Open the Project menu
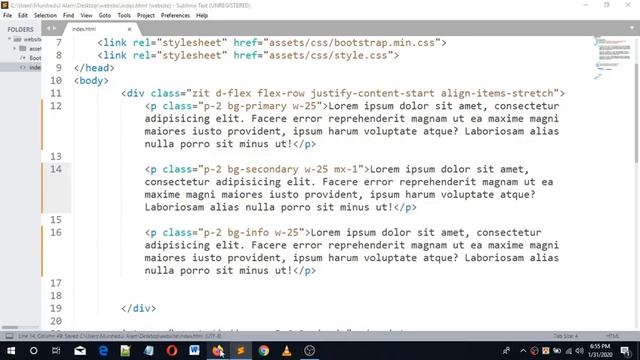640x360 pixels. pyautogui.click(x=146, y=16)
